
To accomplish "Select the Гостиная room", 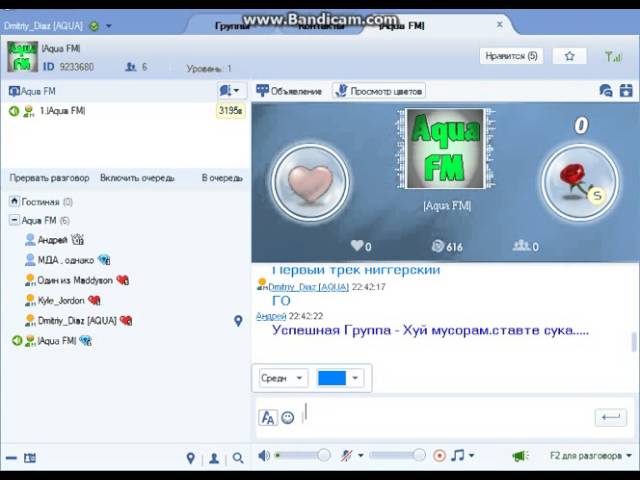I will 41,202.
